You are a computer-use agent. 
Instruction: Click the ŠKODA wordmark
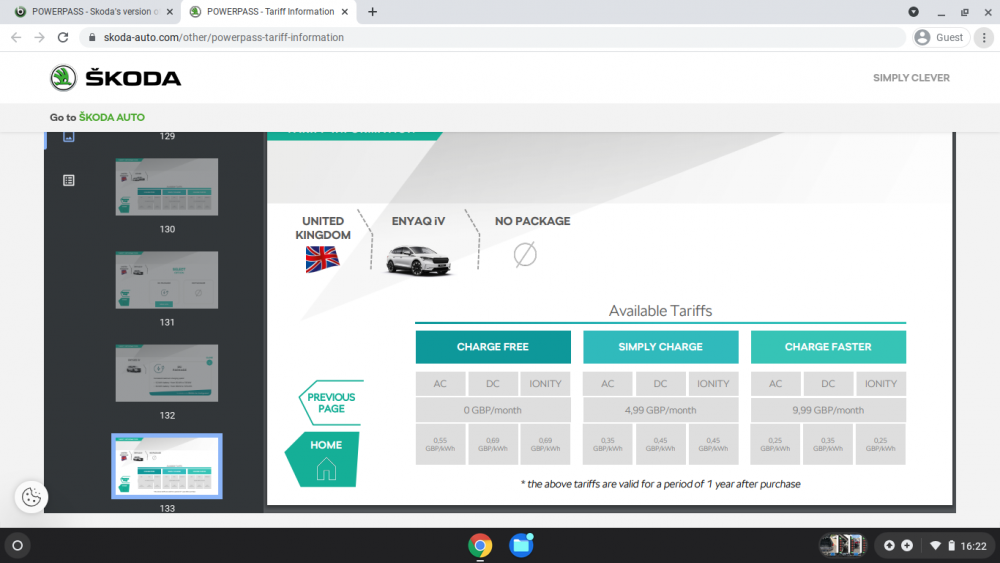133,78
